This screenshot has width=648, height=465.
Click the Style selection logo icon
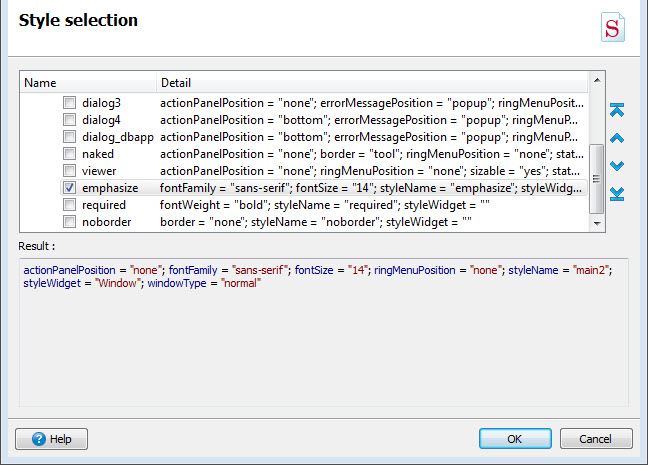[613, 27]
